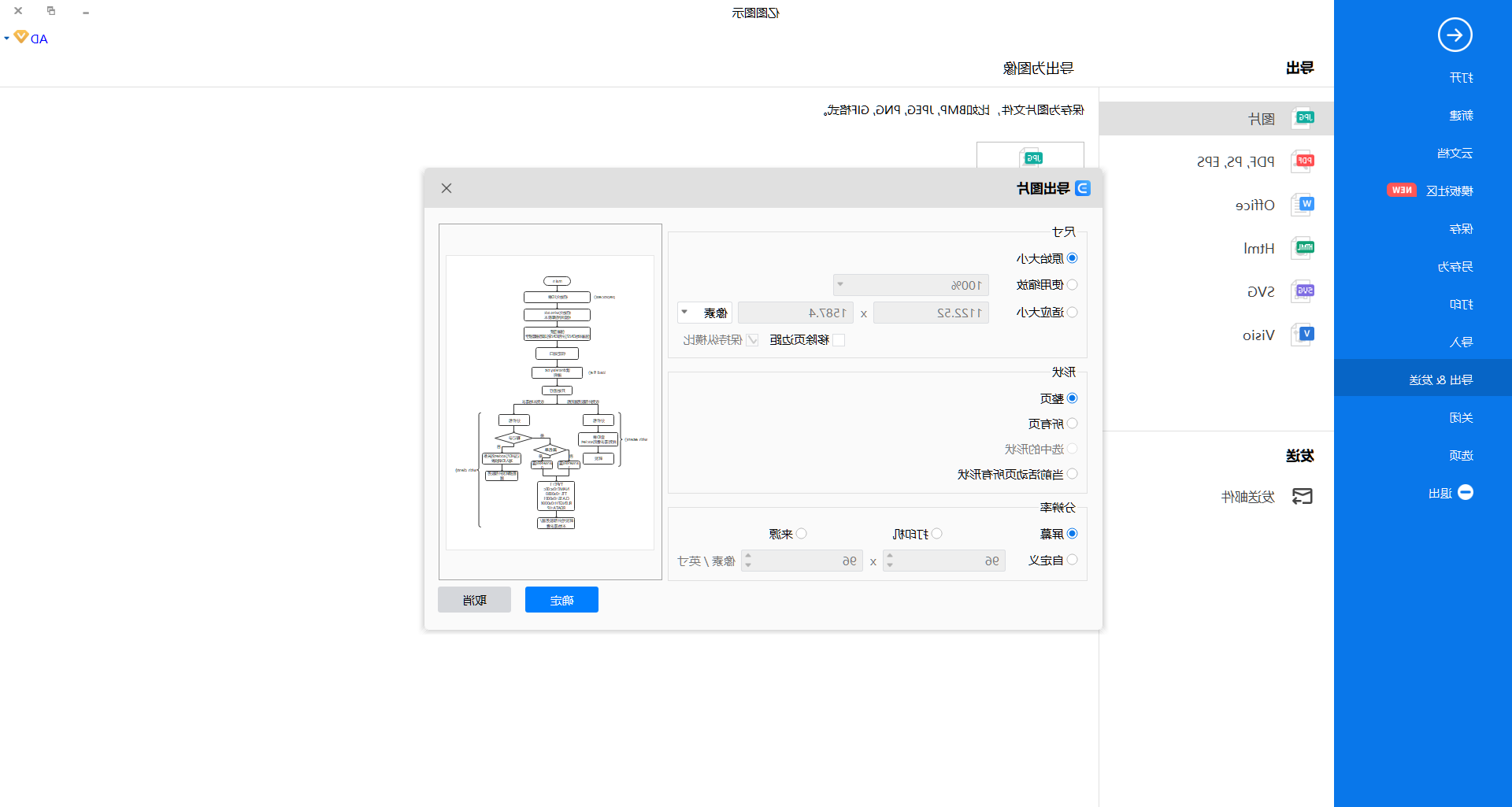The height and width of the screenshot is (807, 1512).
Task: Click the 确定 confirm button
Action: (x=561, y=600)
